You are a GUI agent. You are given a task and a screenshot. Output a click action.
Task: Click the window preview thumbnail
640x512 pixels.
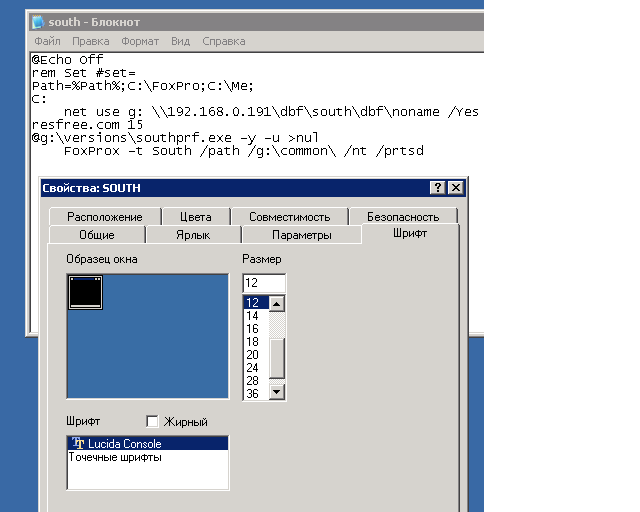[84, 292]
